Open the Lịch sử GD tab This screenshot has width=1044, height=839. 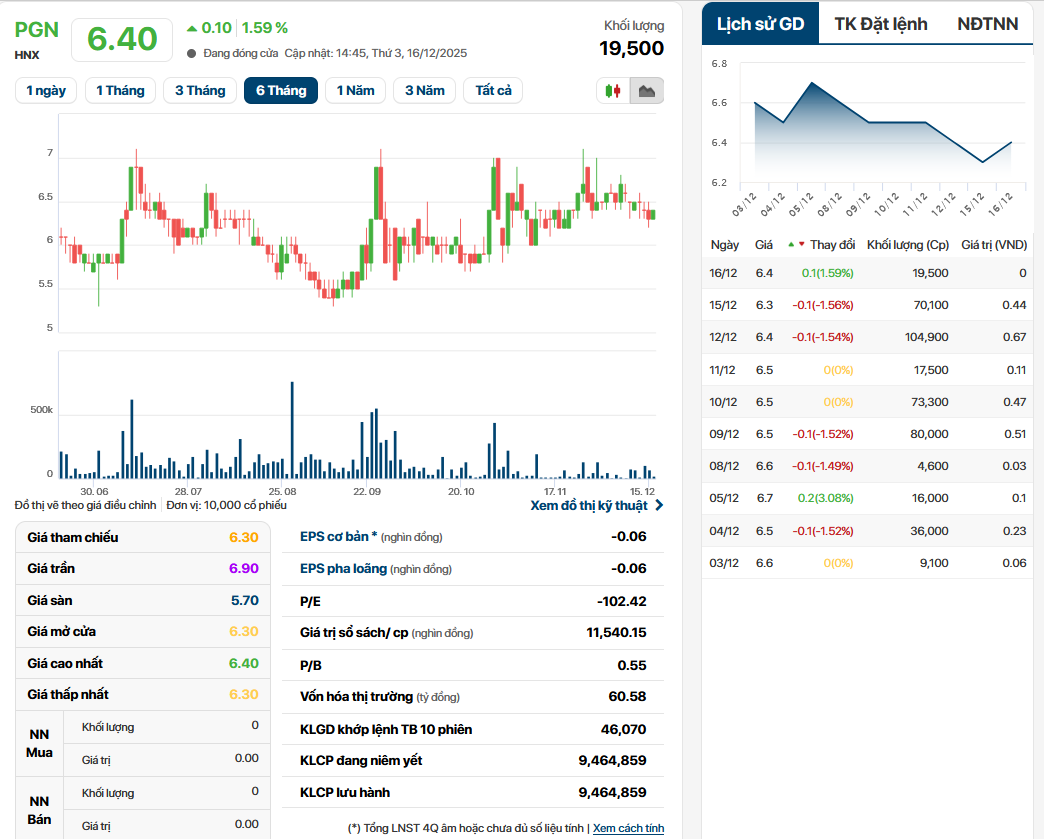click(x=760, y=24)
